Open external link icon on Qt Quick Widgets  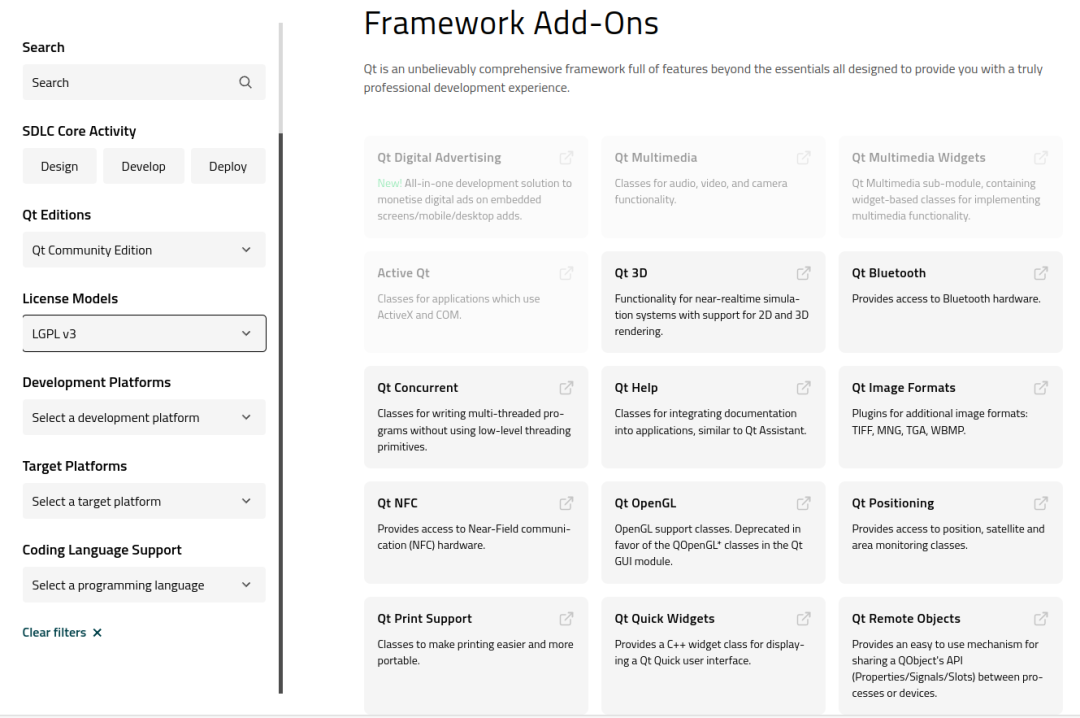[803, 619]
